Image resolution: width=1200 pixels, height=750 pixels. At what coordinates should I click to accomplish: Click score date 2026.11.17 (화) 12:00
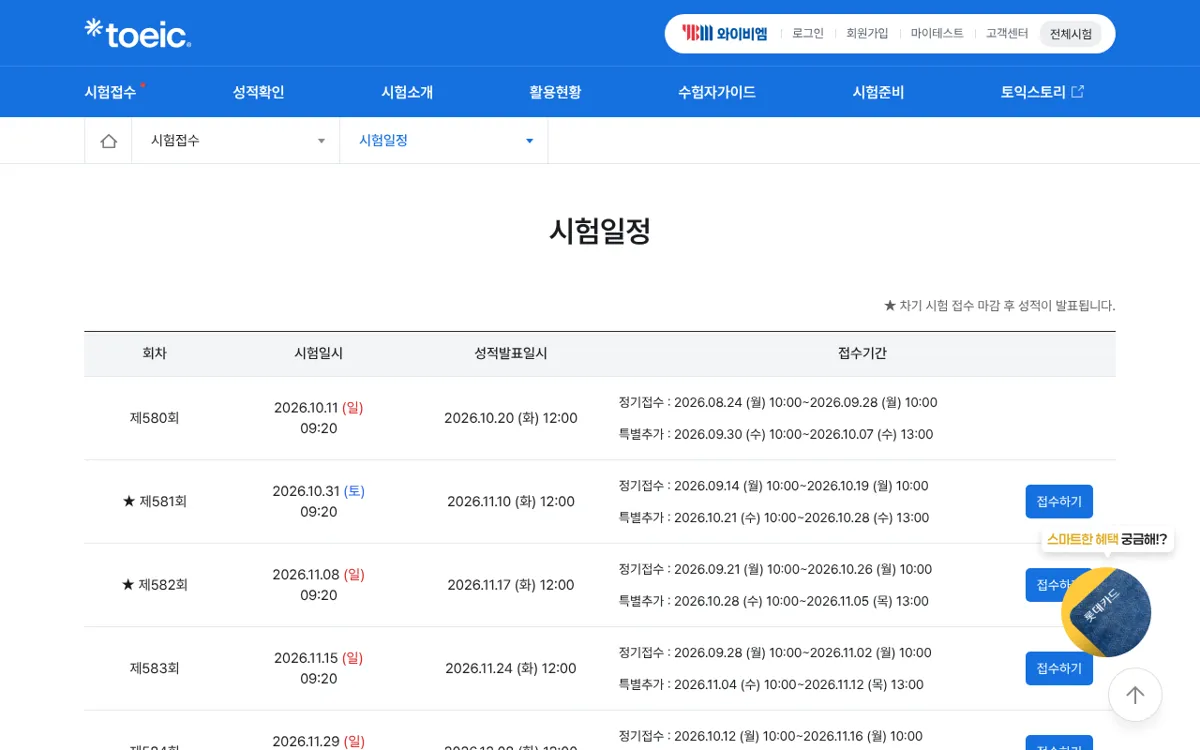coord(511,585)
